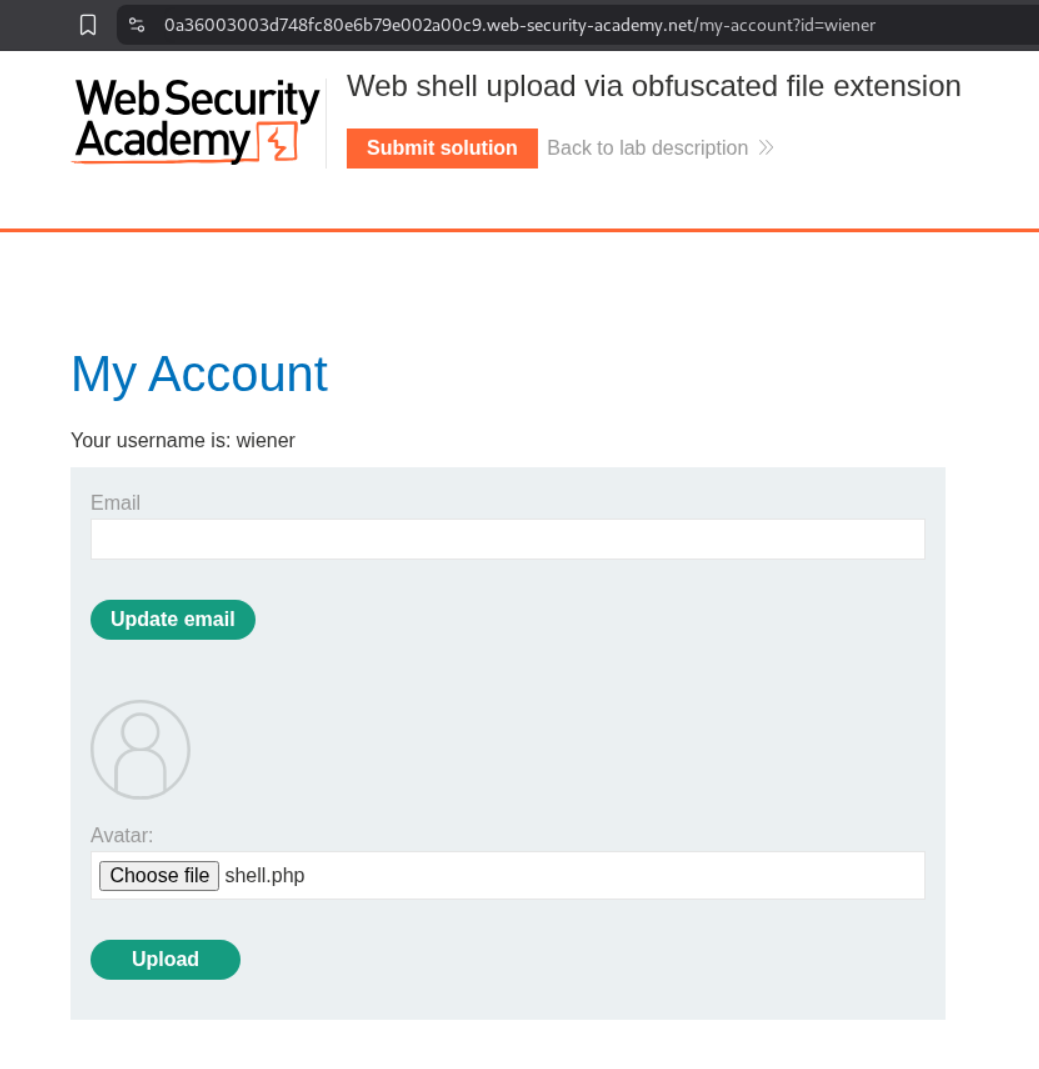This screenshot has width=1039, height=1069.
Task: Focus the browser address bar URL
Action: click(520, 25)
